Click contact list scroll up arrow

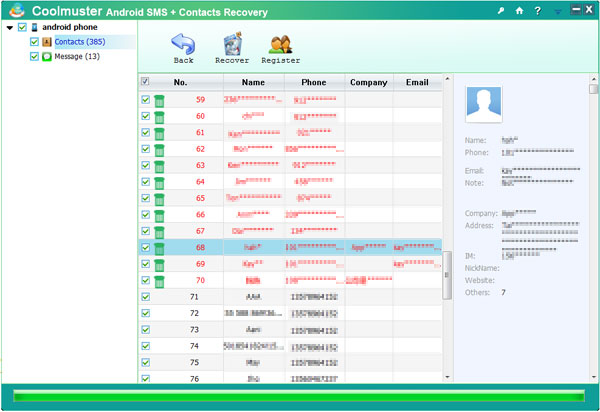point(447,79)
